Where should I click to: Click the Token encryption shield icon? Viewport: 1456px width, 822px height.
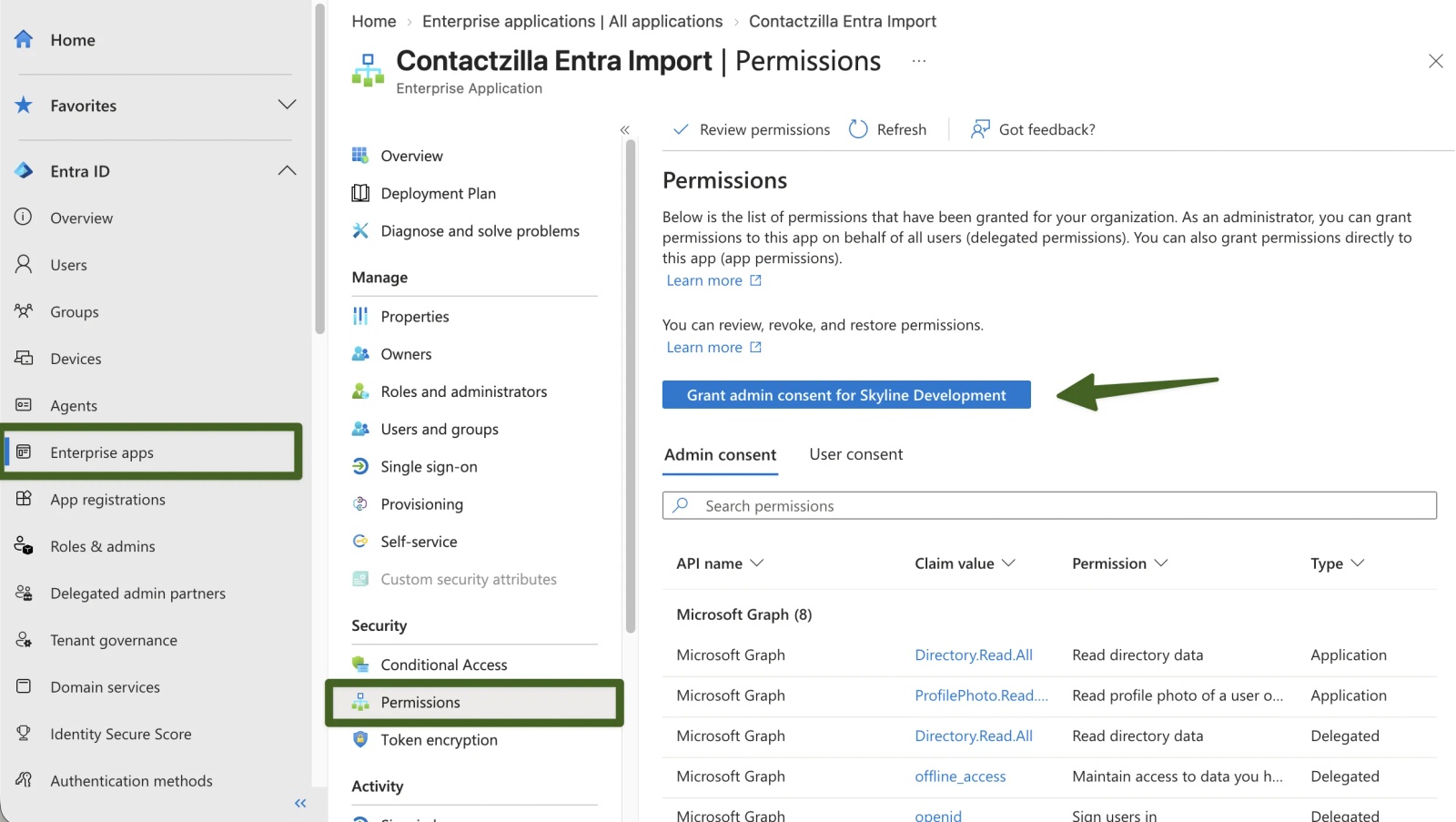[360, 739]
